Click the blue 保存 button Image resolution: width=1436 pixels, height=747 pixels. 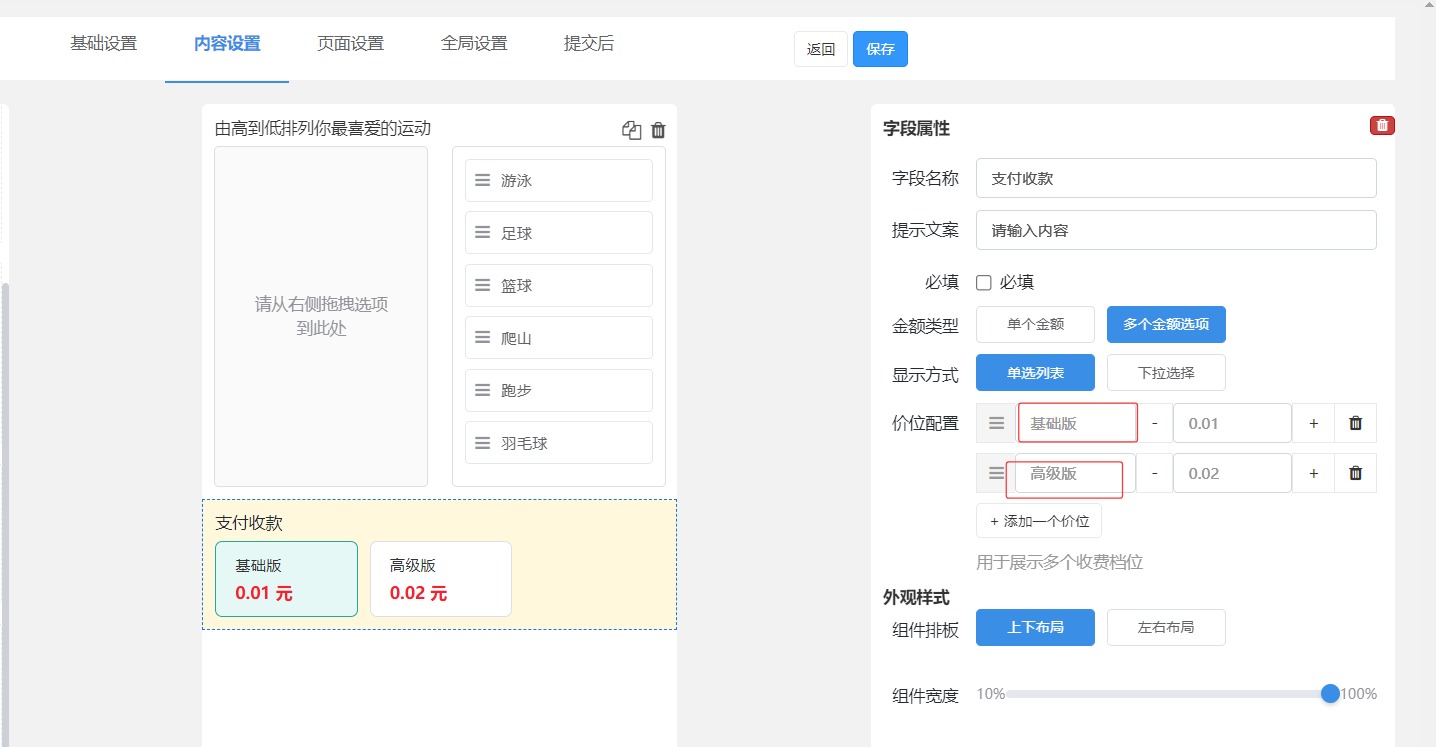[880, 49]
